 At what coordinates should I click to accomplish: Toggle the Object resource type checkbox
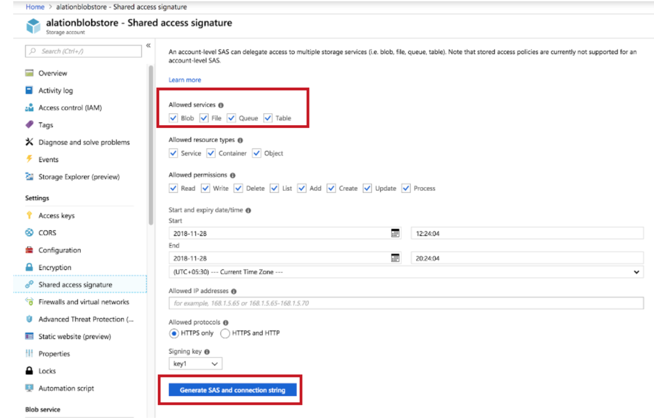[x=257, y=153]
